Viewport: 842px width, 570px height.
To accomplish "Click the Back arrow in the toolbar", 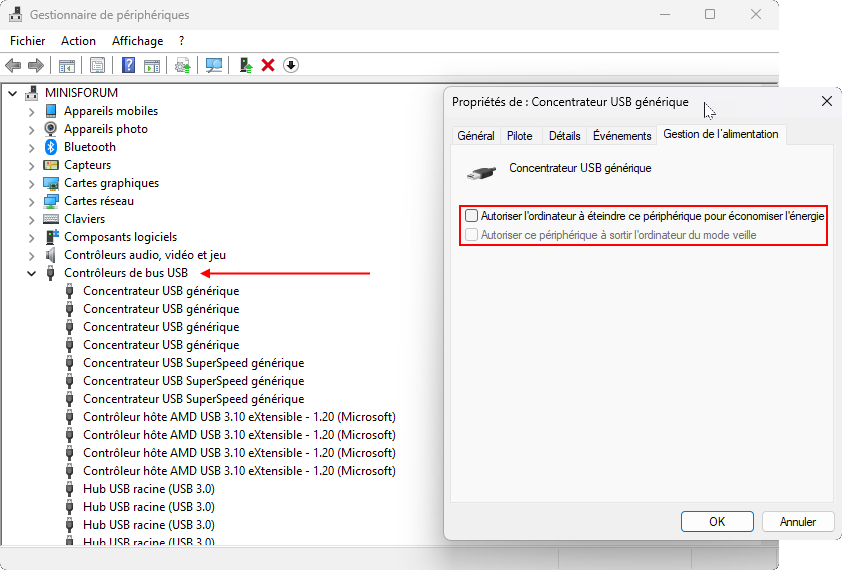I will click(x=13, y=66).
